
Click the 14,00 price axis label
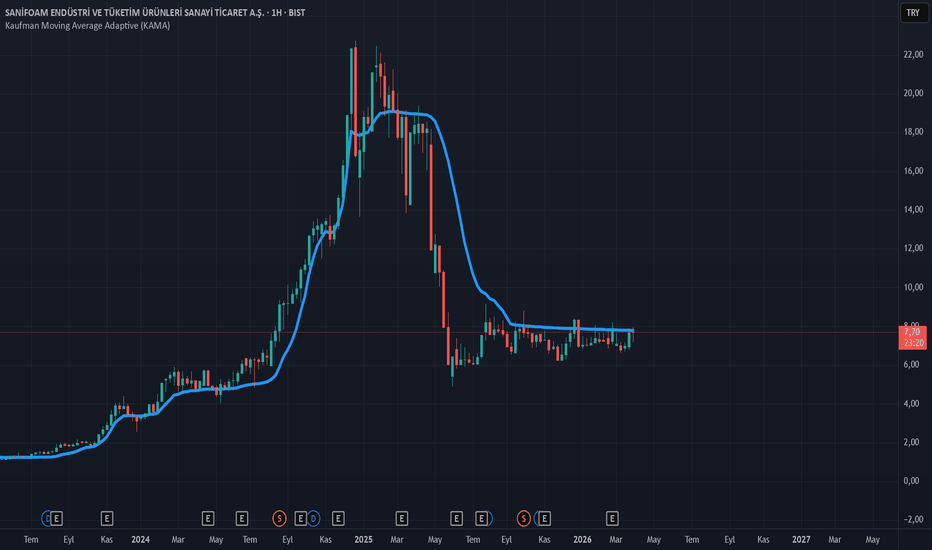(913, 209)
